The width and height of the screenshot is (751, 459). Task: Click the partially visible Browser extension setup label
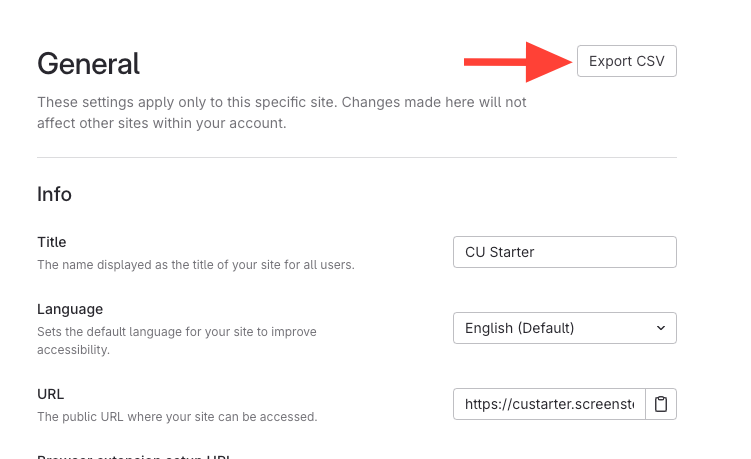[x=134, y=456]
